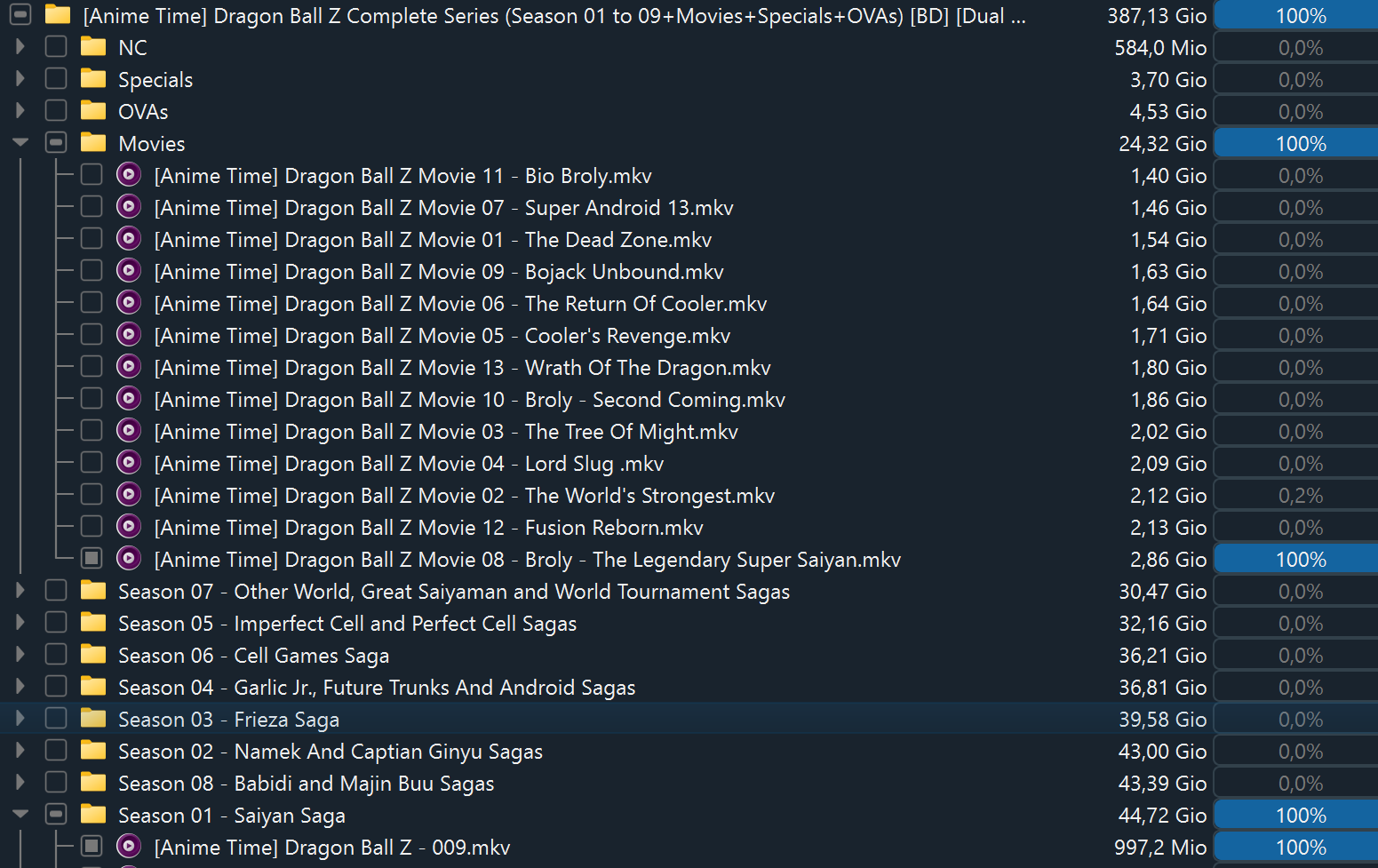Click the folder icon of Season 03 Frieza Saga
Screen dimensions: 1378x868
click(x=93, y=719)
